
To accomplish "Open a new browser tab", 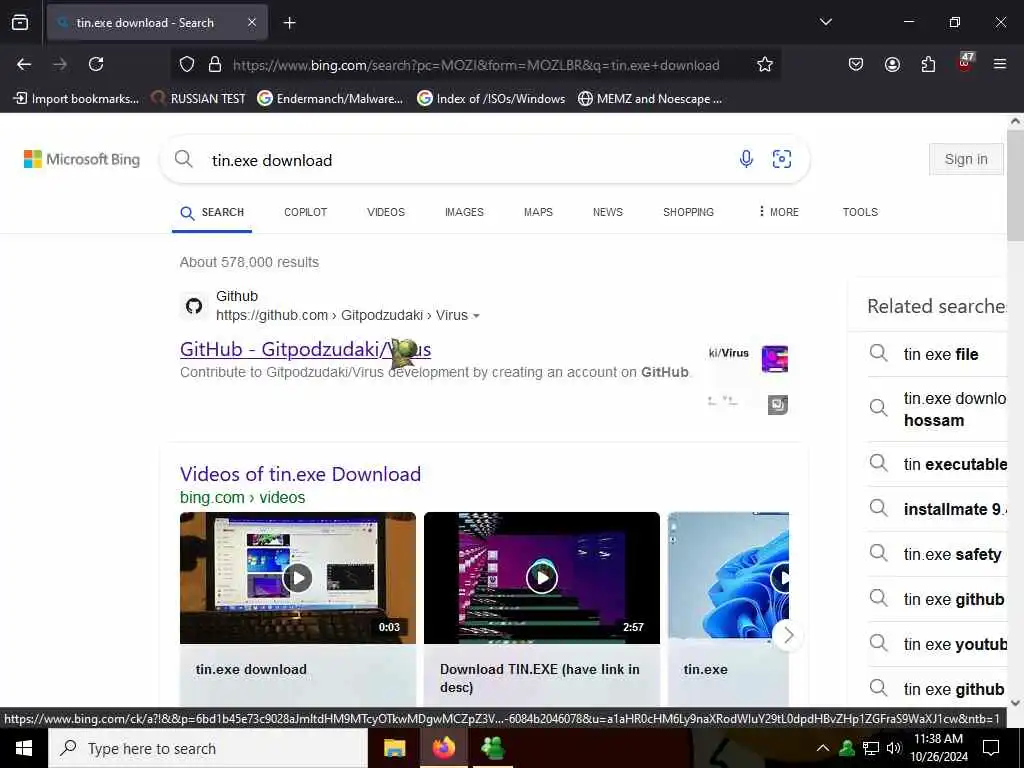I will tap(289, 23).
